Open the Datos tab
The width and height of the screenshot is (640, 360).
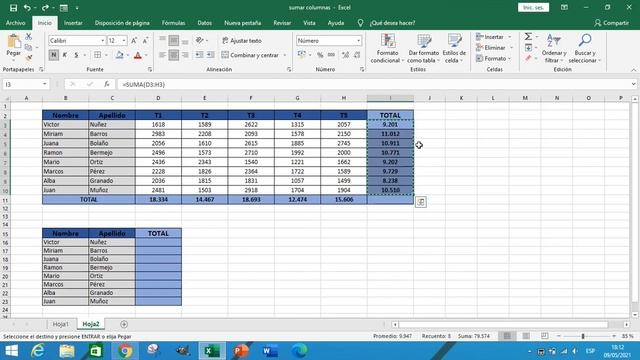click(204, 23)
